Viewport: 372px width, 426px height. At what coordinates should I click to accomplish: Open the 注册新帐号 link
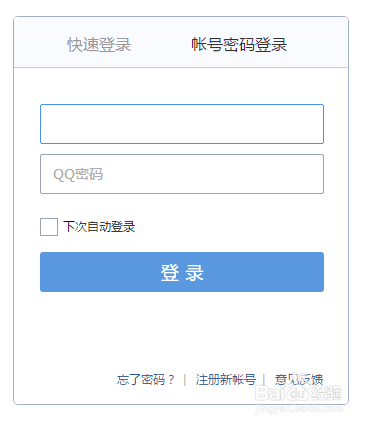pyautogui.click(x=226, y=380)
